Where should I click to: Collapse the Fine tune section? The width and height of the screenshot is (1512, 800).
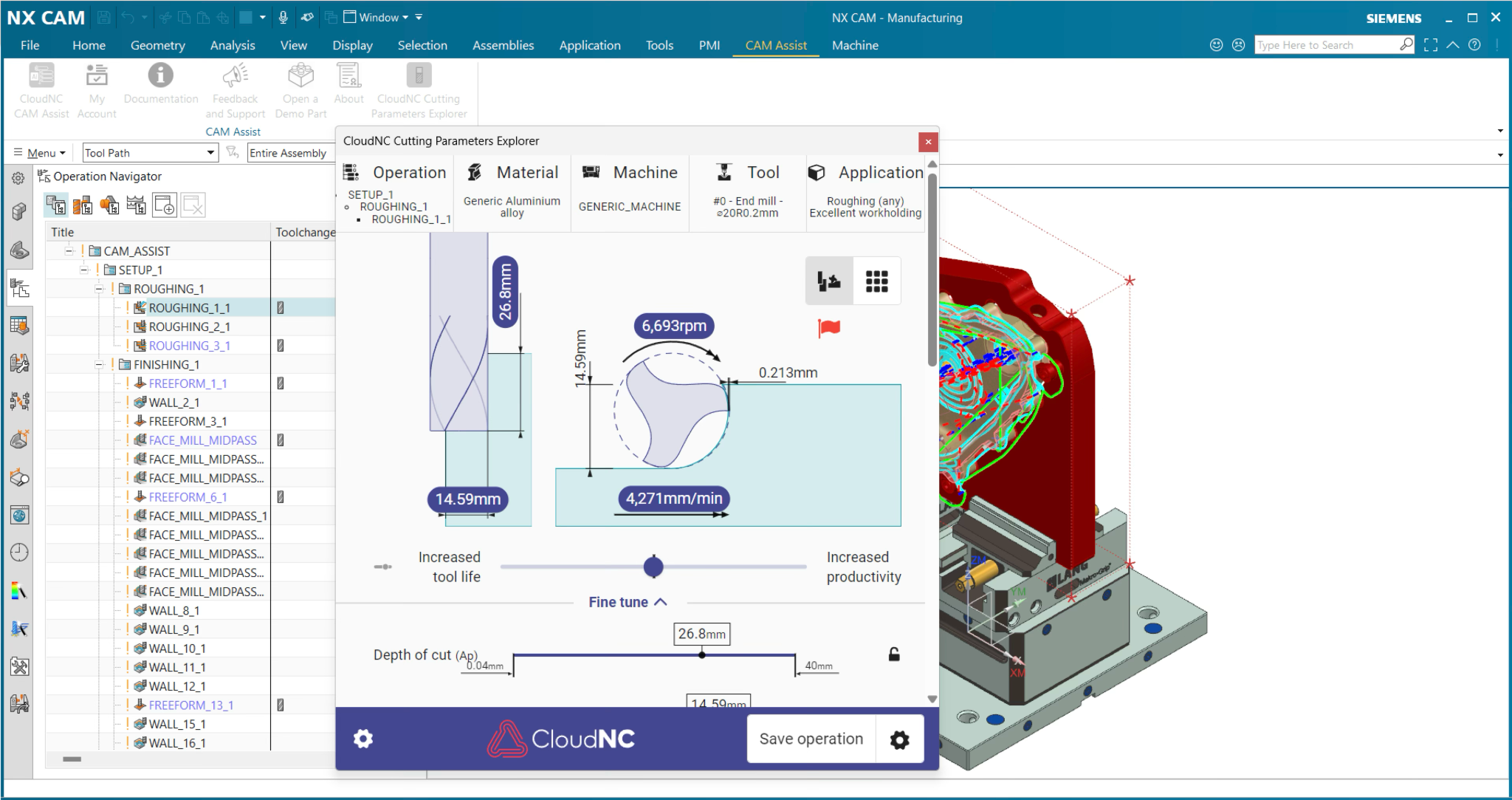(628, 602)
